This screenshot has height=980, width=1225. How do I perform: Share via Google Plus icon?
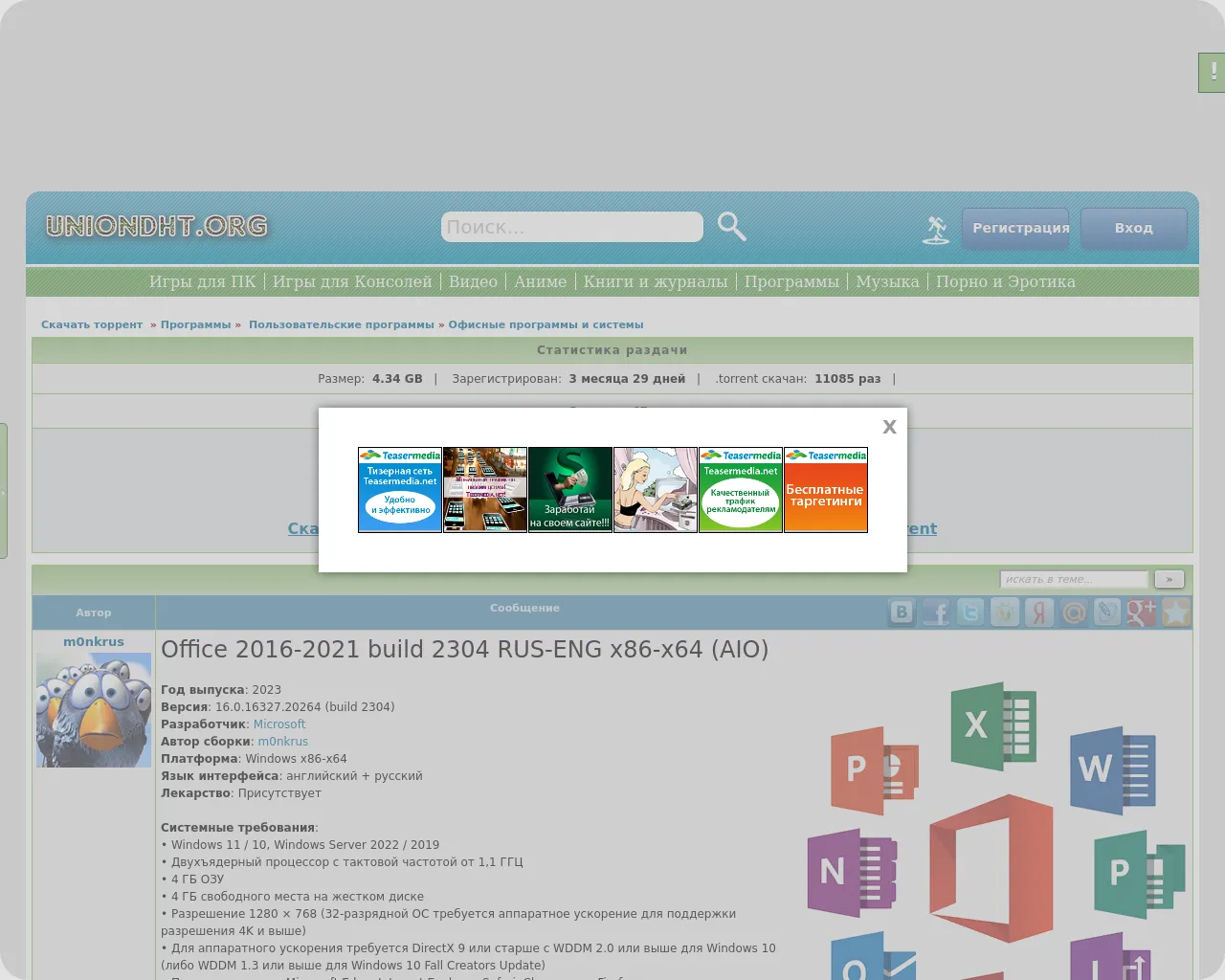(1142, 612)
